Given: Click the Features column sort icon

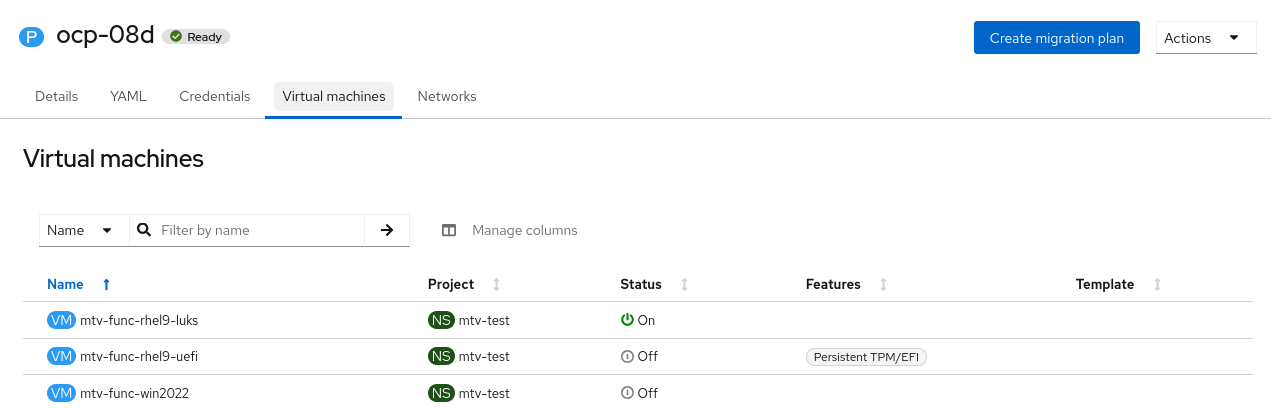Looking at the screenshot, I should pos(884,285).
